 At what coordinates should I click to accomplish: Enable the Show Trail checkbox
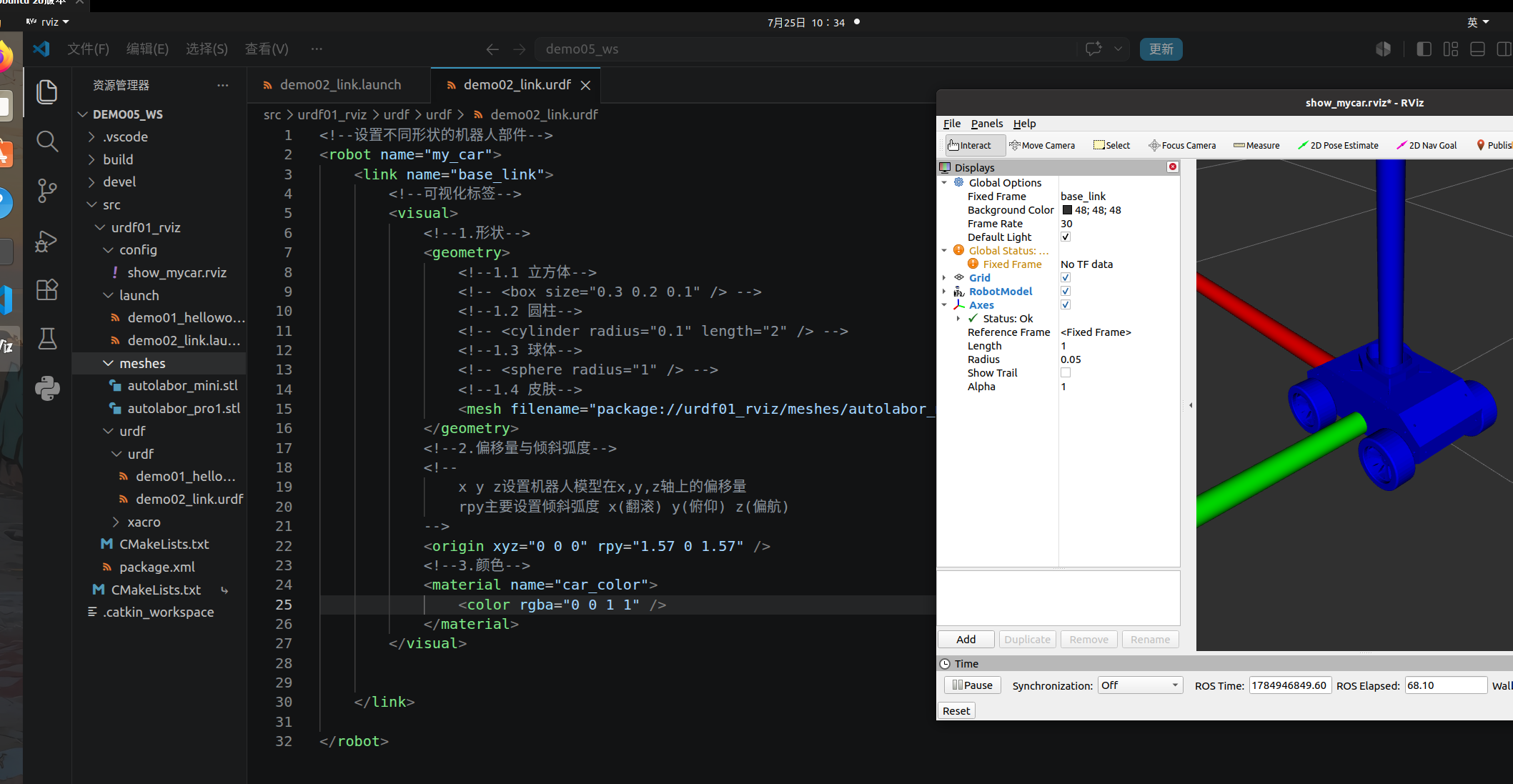click(x=1066, y=373)
